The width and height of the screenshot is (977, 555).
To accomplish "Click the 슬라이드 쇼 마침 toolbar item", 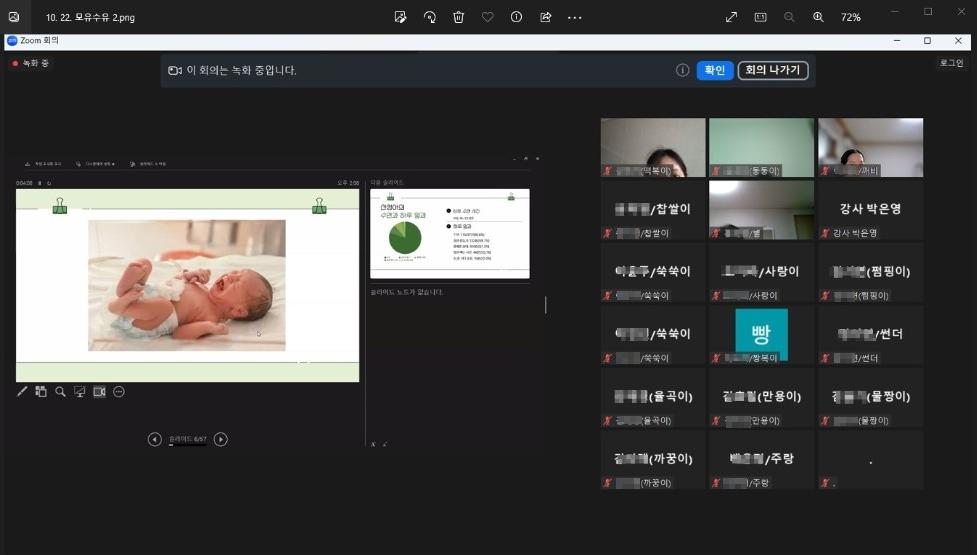I will (x=148, y=164).
